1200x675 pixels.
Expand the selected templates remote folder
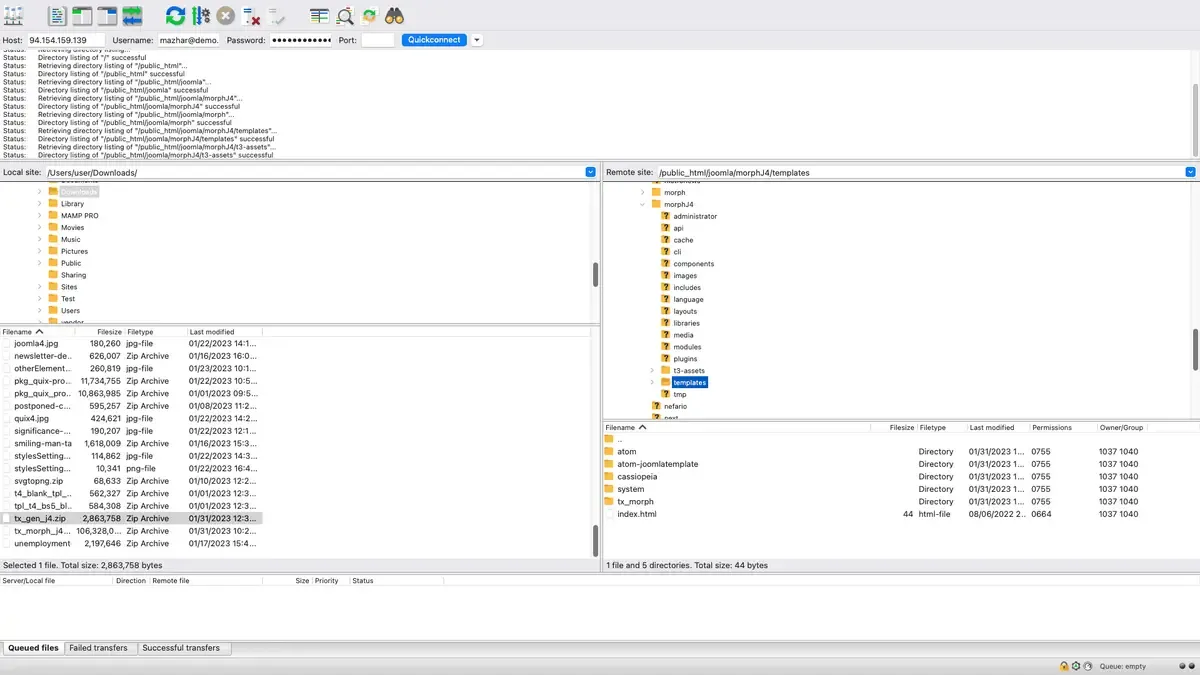[x=652, y=382]
